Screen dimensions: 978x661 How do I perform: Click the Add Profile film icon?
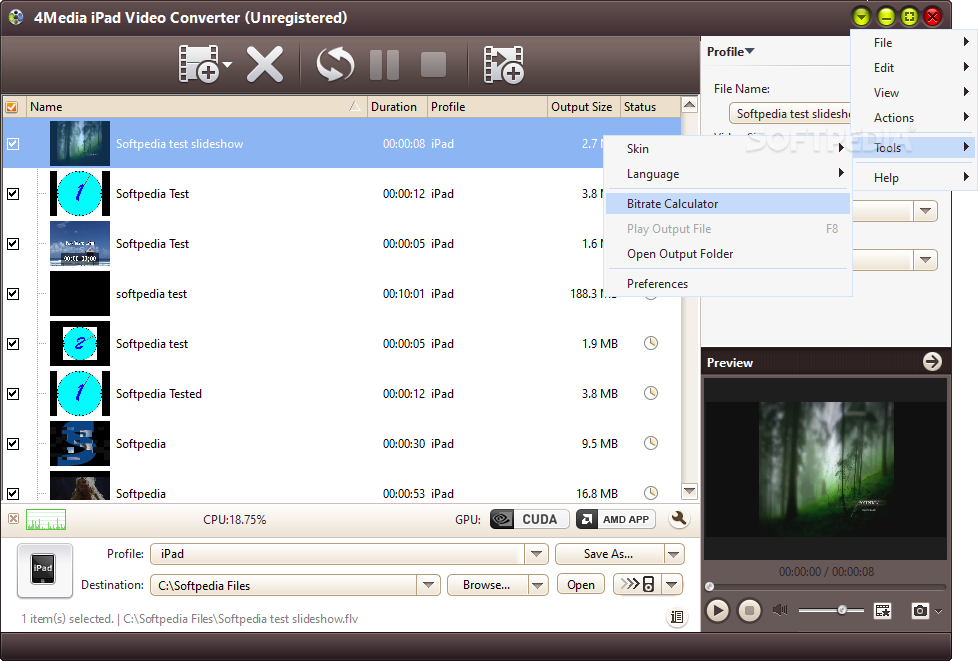[x=503, y=64]
